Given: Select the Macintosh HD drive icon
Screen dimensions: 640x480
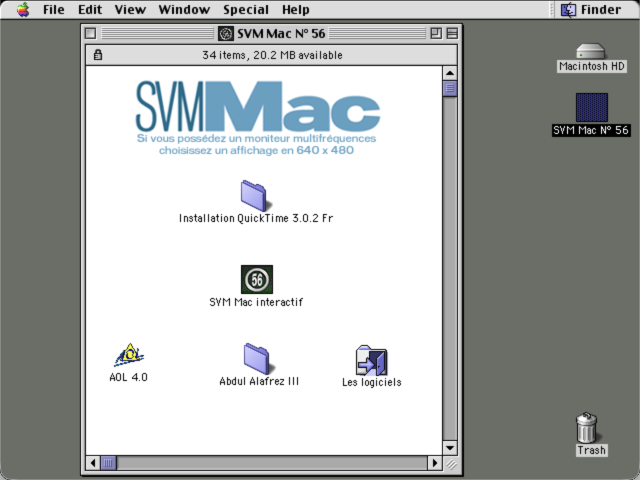Looking at the screenshot, I should click(x=591, y=51).
